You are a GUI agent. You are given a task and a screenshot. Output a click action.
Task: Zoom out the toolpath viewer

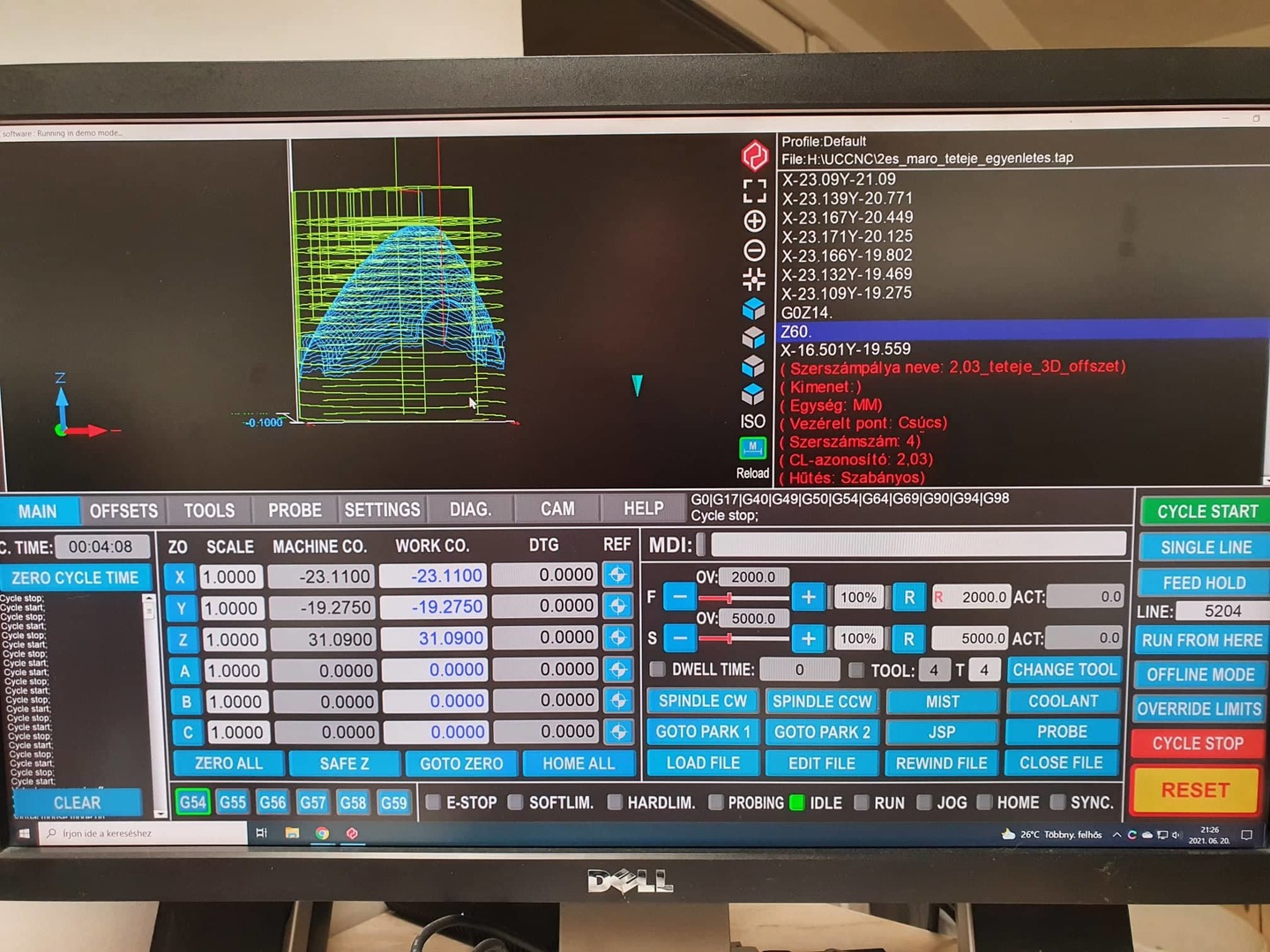754,250
